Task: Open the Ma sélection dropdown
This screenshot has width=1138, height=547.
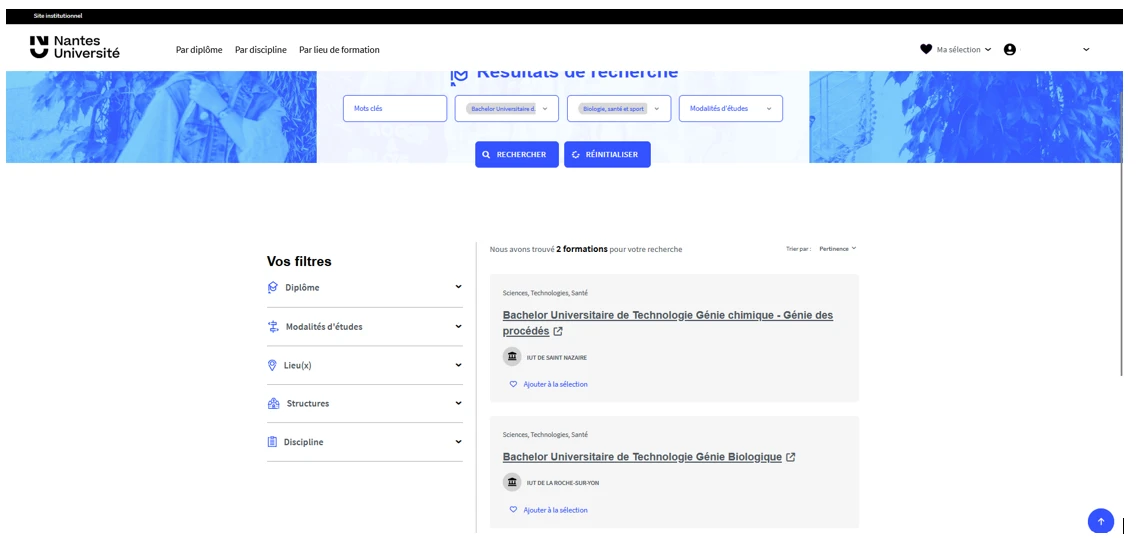Action: [955, 49]
